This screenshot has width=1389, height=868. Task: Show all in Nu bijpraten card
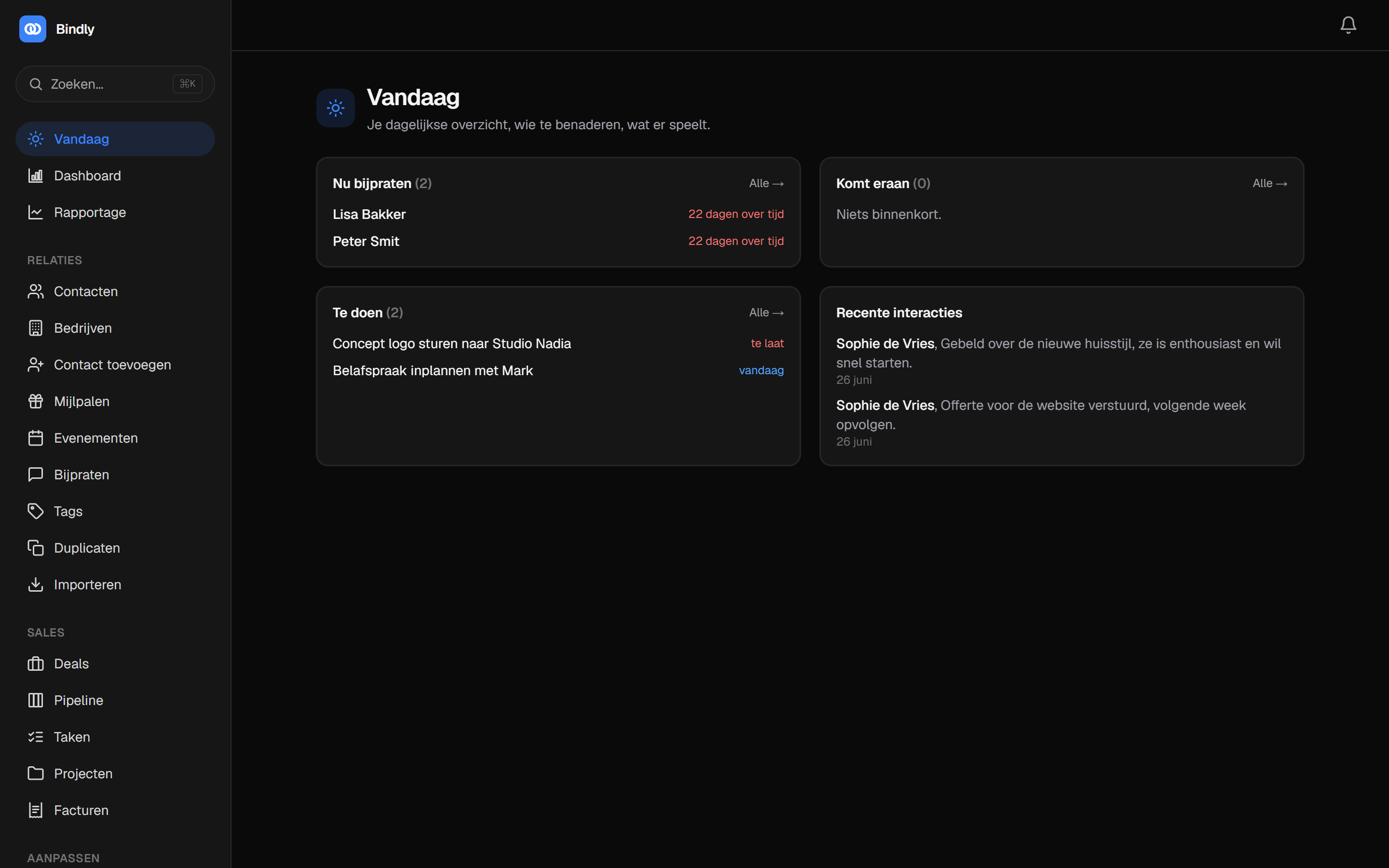tap(766, 184)
